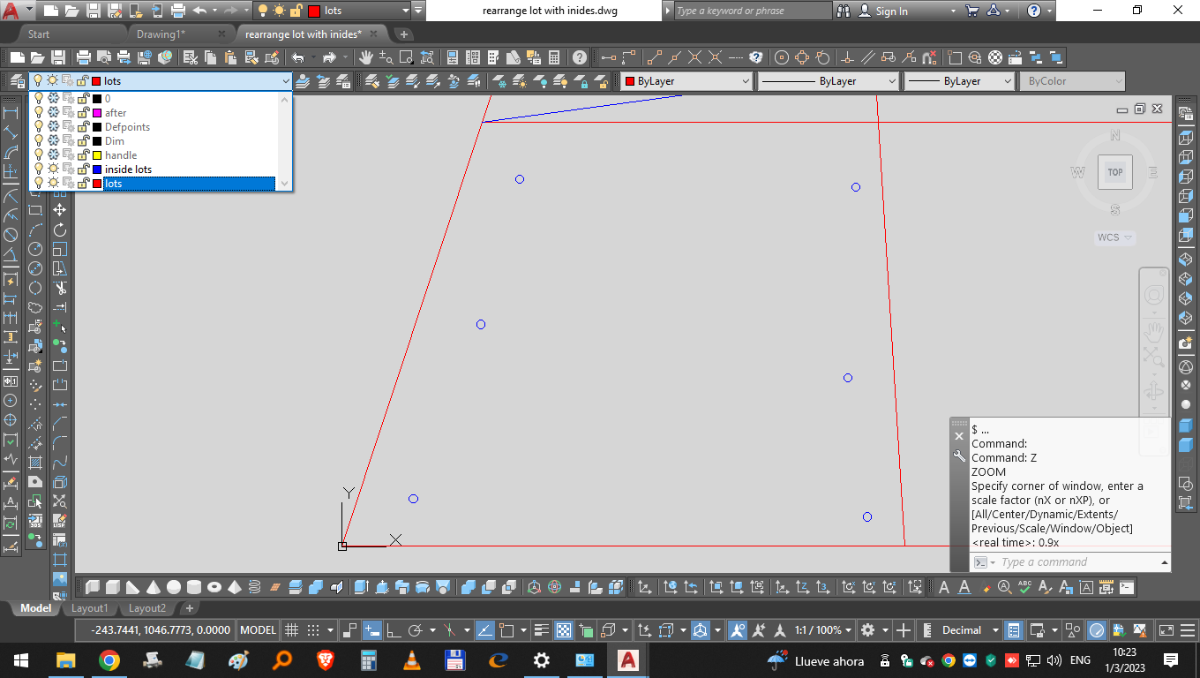
Task: Thaw the 'Dim' layer freeze icon
Action: 53,141
